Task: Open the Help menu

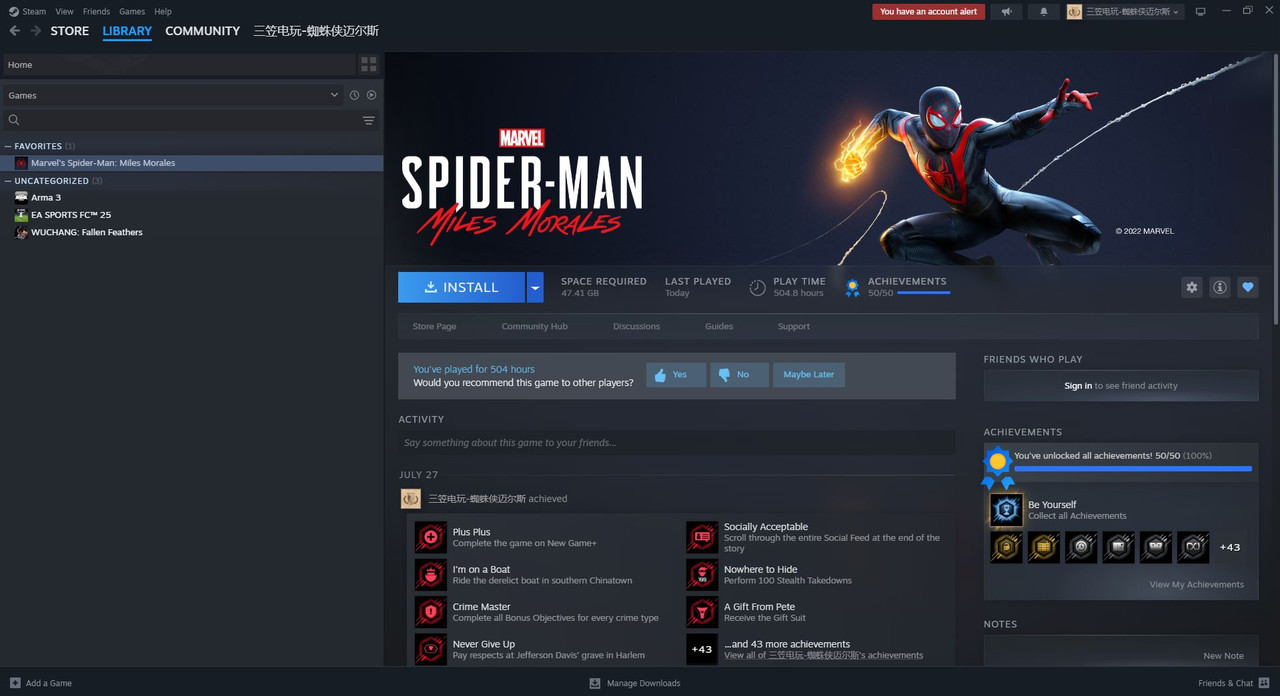Action: (163, 12)
